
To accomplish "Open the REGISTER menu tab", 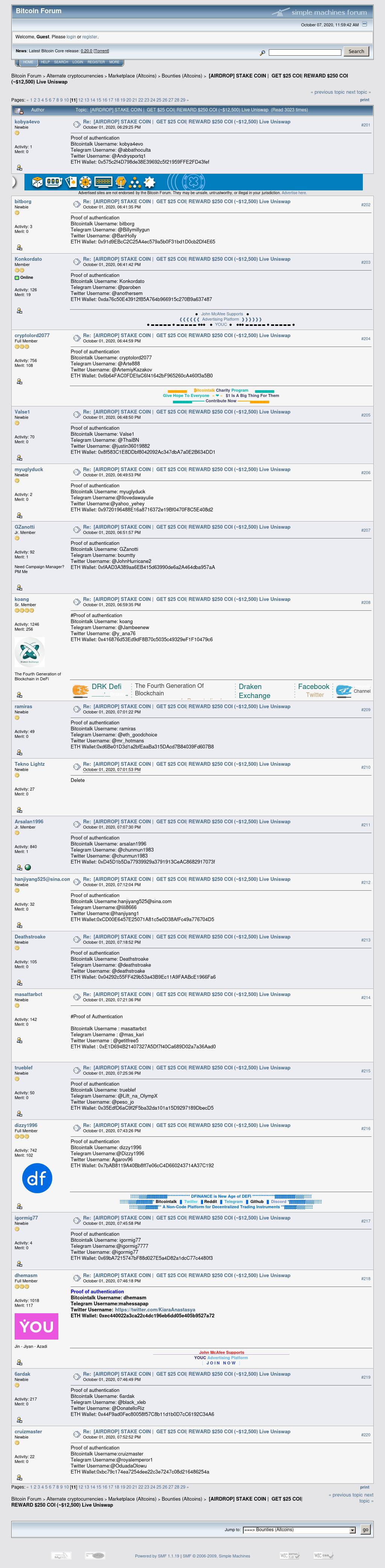I will tap(96, 62).
